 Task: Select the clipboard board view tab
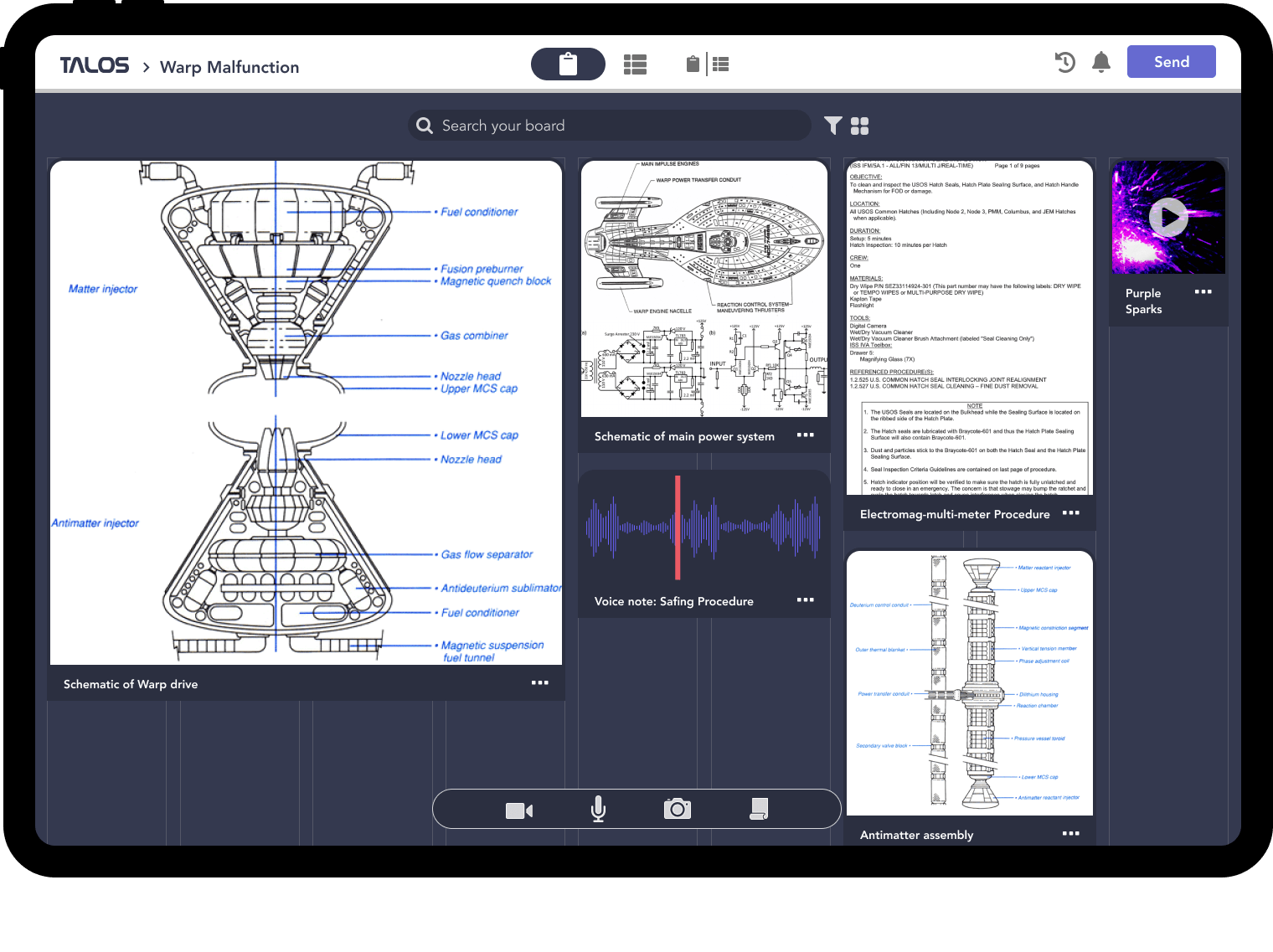coord(568,64)
